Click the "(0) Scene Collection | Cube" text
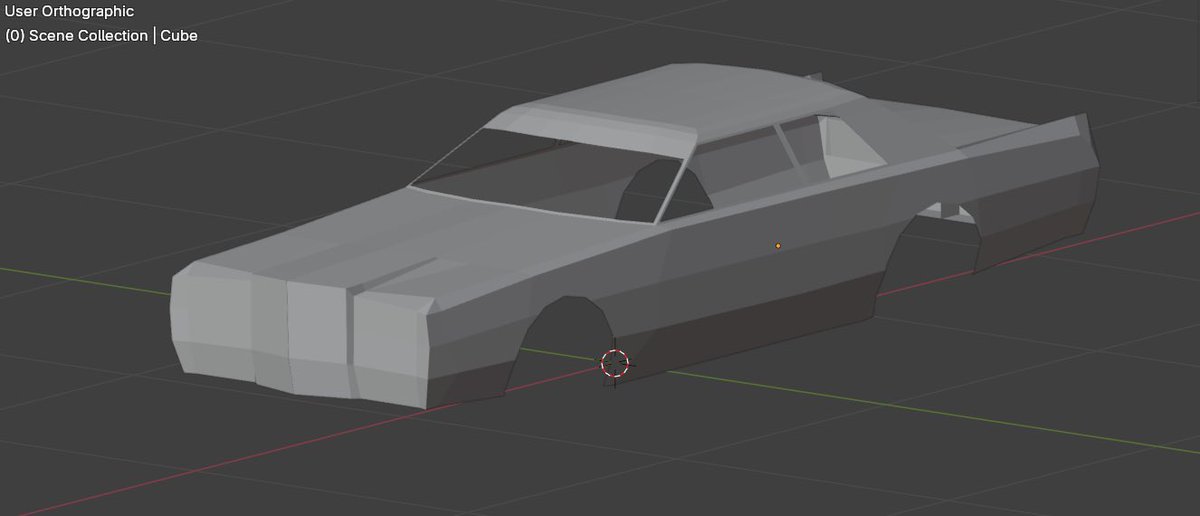Screen dimensions: 1200x516 (101, 35)
